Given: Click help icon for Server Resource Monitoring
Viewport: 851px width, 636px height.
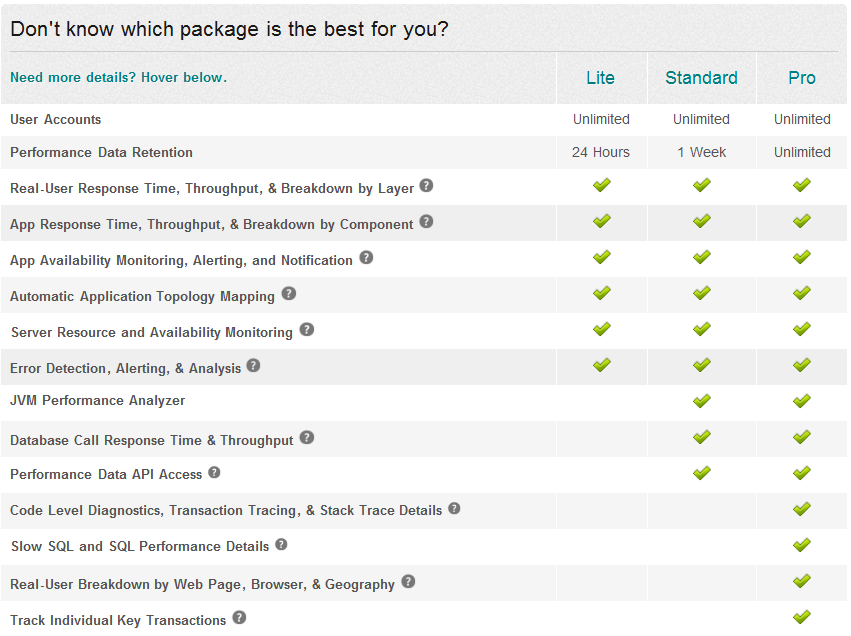Looking at the screenshot, I should (307, 330).
